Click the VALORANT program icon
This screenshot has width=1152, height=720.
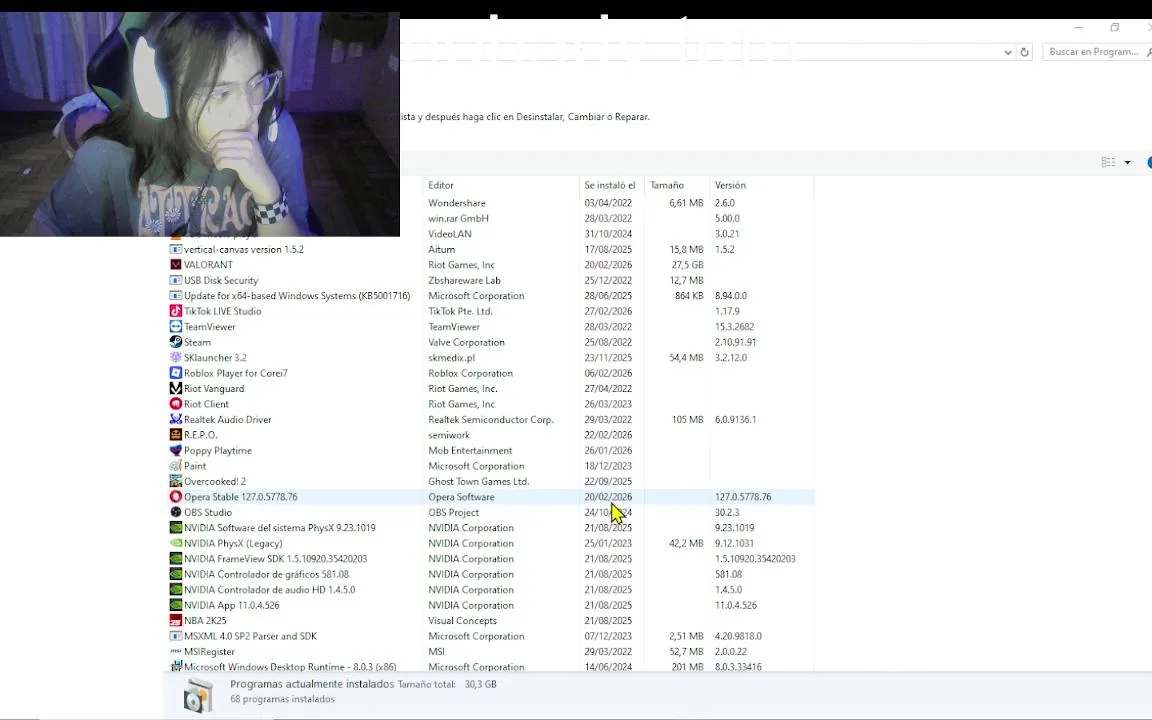[176, 264]
